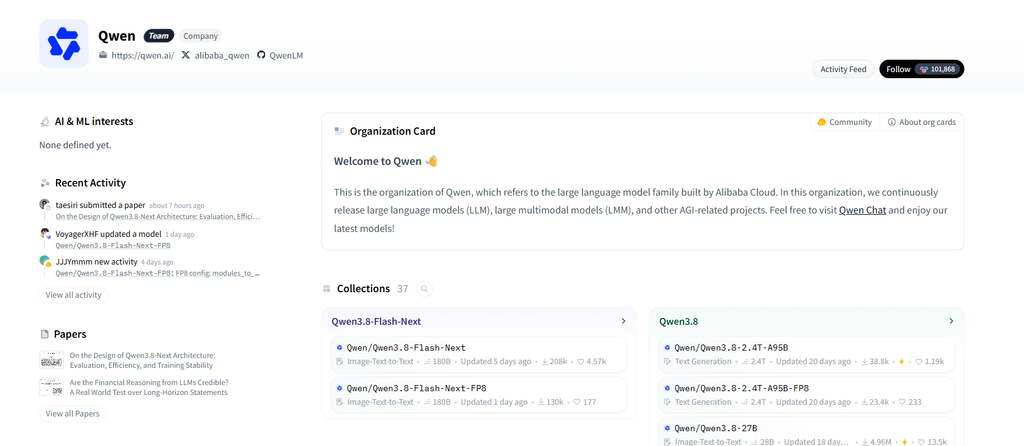The width and height of the screenshot is (1024, 446).
Task: Open the Qwen3.8-Next Architecture paper thumbnail
Action: click(52, 360)
